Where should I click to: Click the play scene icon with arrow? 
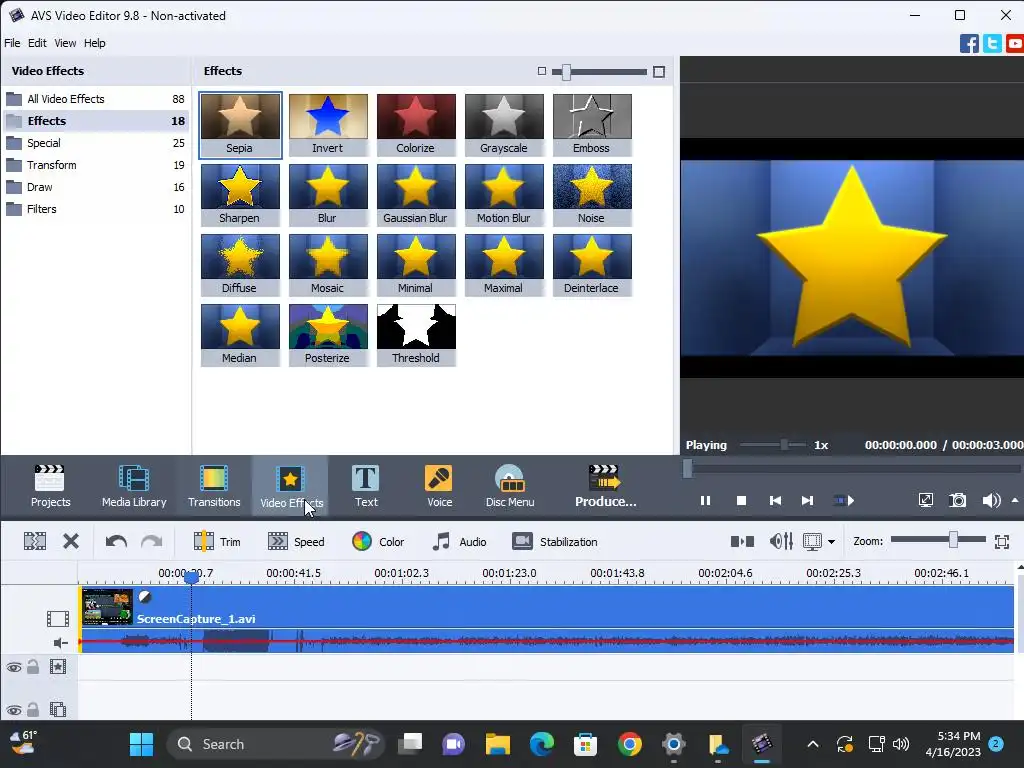click(x=844, y=500)
